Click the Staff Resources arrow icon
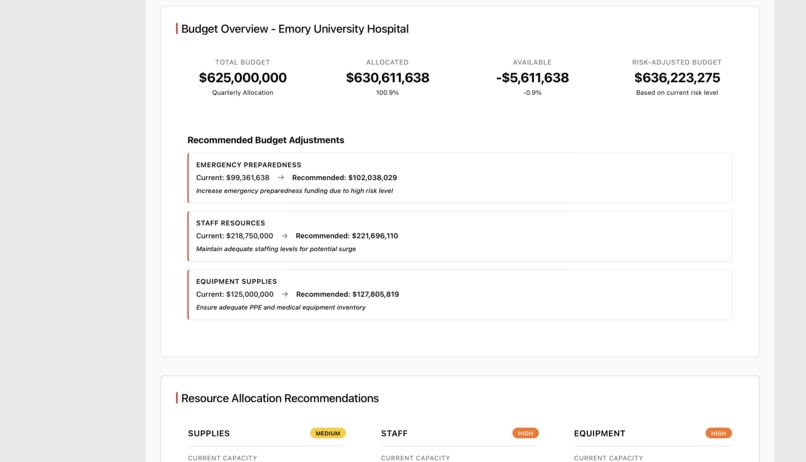 pyautogui.click(x=284, y=236)
